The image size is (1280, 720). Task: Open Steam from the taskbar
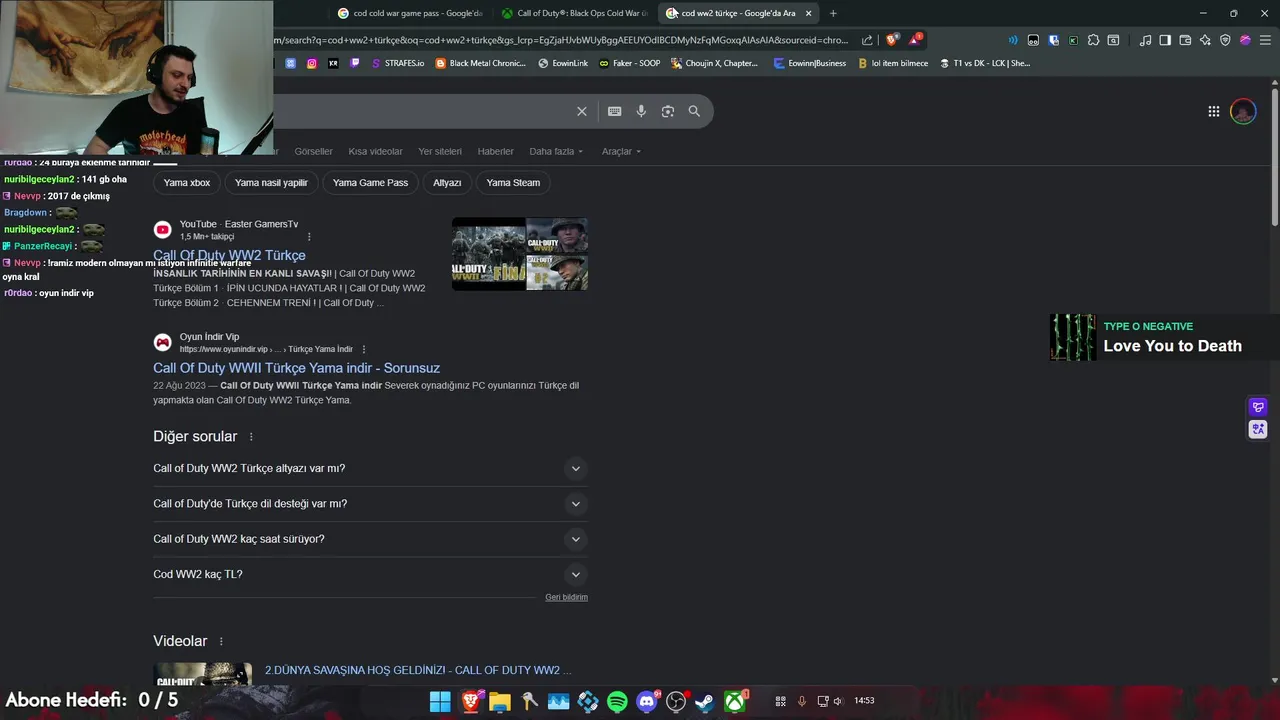[705, 702]
